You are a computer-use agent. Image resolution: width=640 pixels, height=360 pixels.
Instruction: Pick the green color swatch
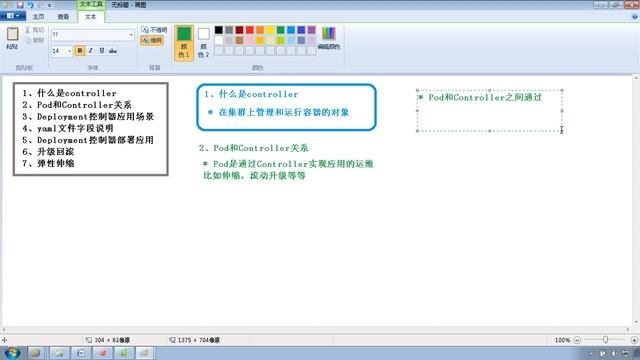click(280, 30)
